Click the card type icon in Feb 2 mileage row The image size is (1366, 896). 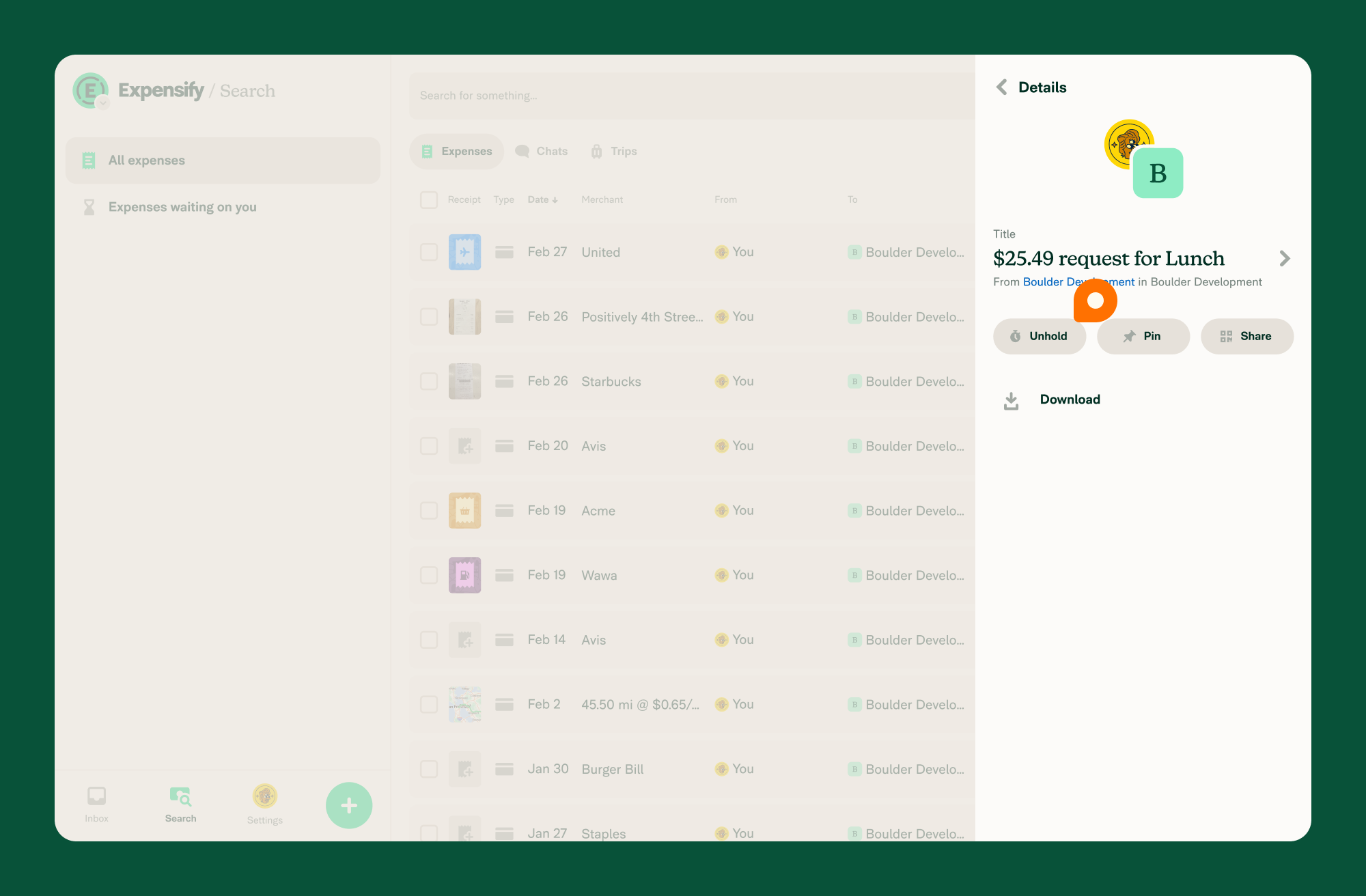pos(504,704)
